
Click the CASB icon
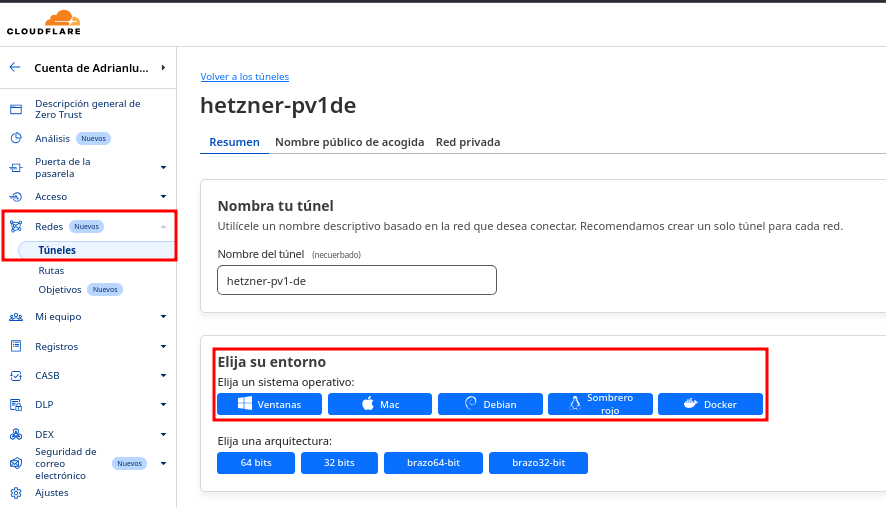click(16, 375)
